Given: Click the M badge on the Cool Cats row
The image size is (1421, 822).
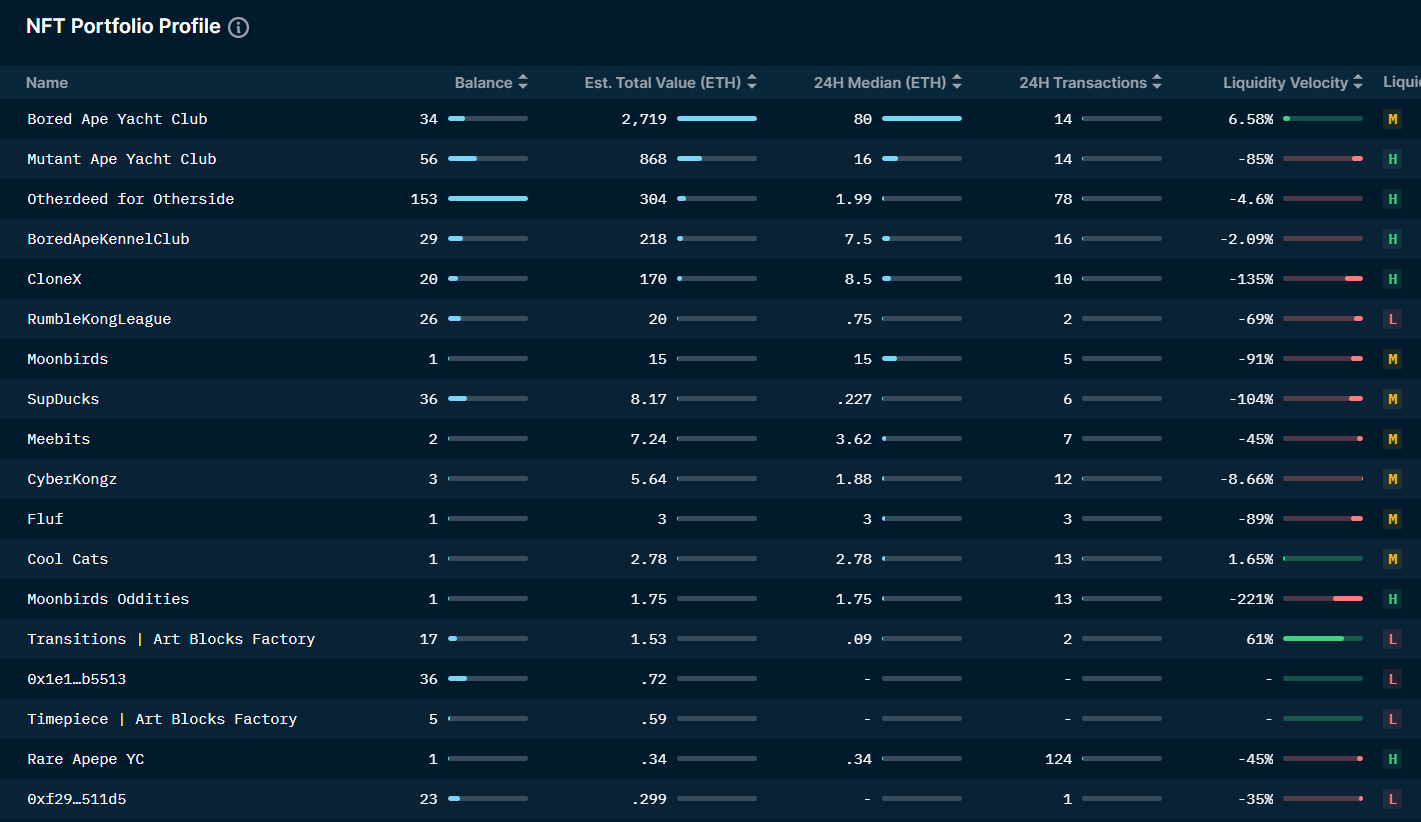Looking at the screenshot, I should [1392, 559].
